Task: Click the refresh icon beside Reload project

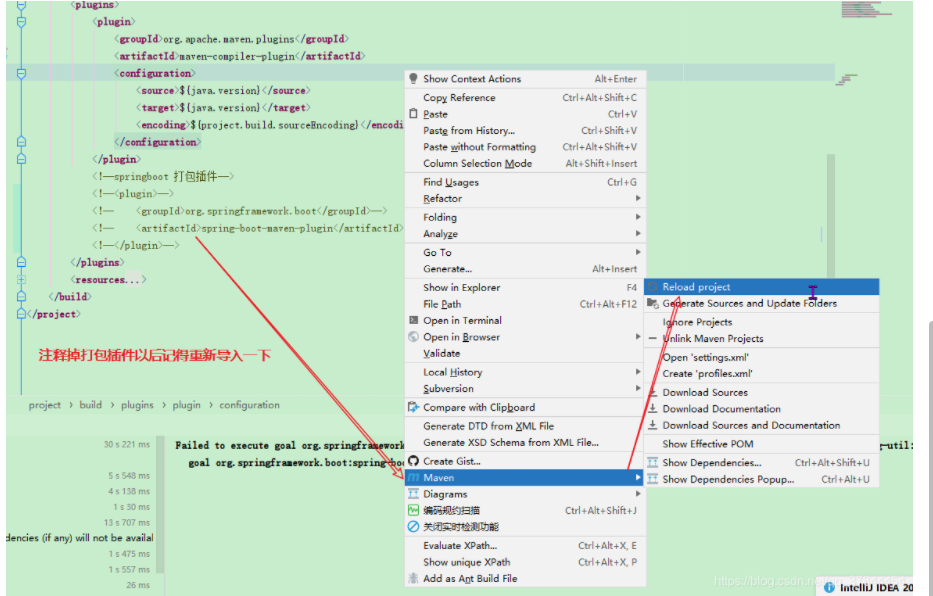Action: pyautogui.click(x=653, y=287)
